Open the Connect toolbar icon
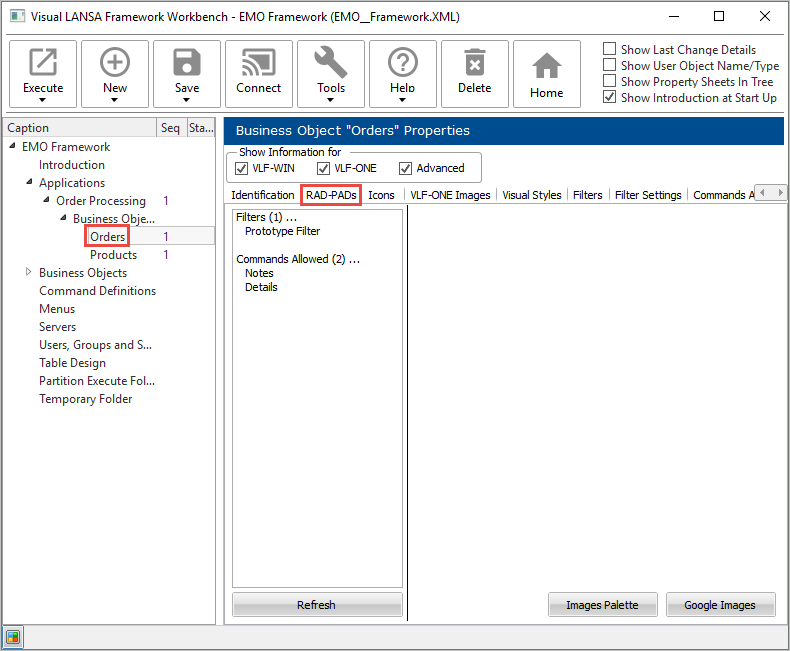The height and width of the screenshot is (651, 790). [259, 63]
